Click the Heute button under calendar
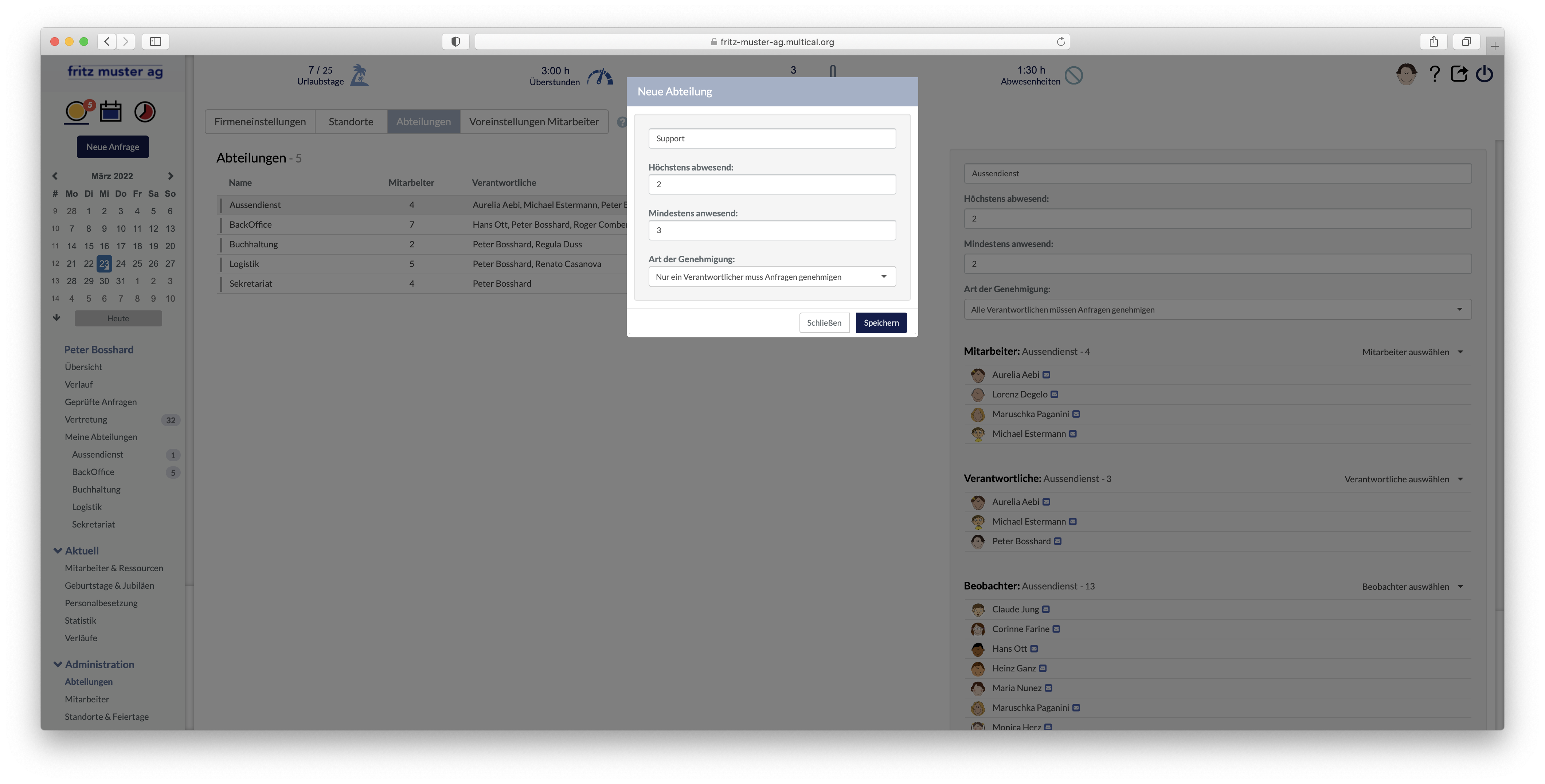 pyautogui.click(x=118, y=318)
